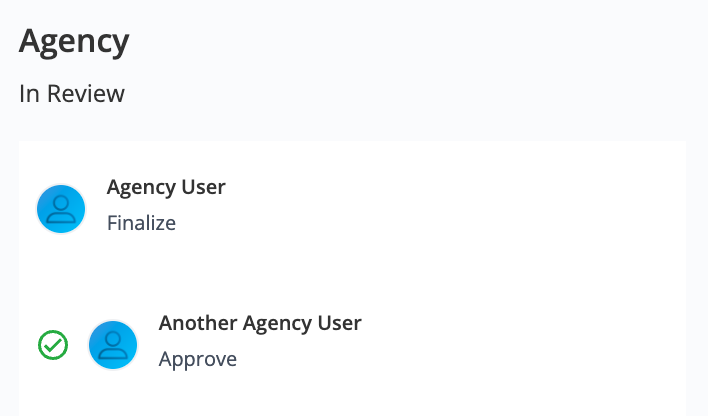Click Another Agency User's blue avatar icon
This screenshot has height=416, width=708.
coord(113,345)
